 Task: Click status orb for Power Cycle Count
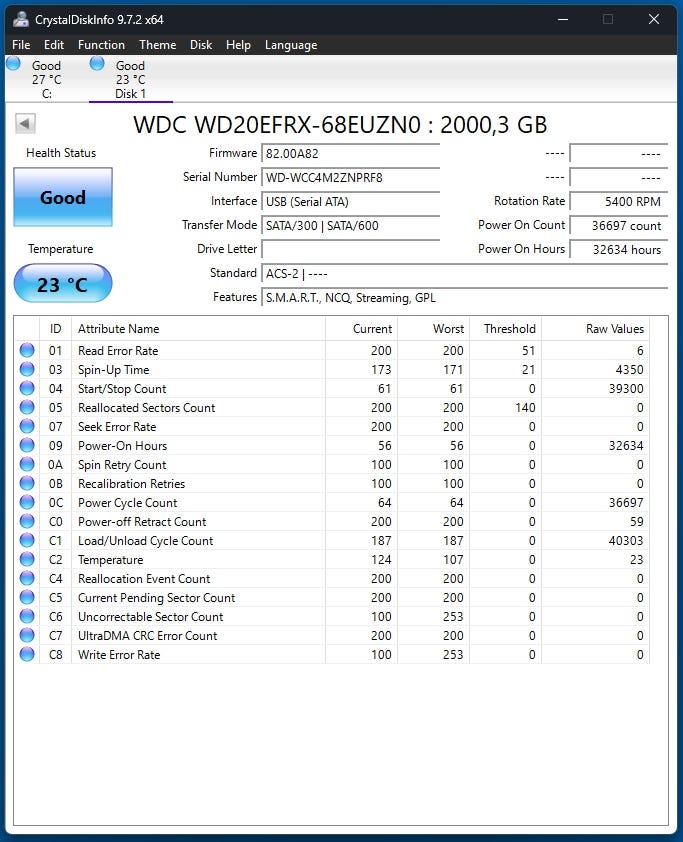click(x=27, y=503)
